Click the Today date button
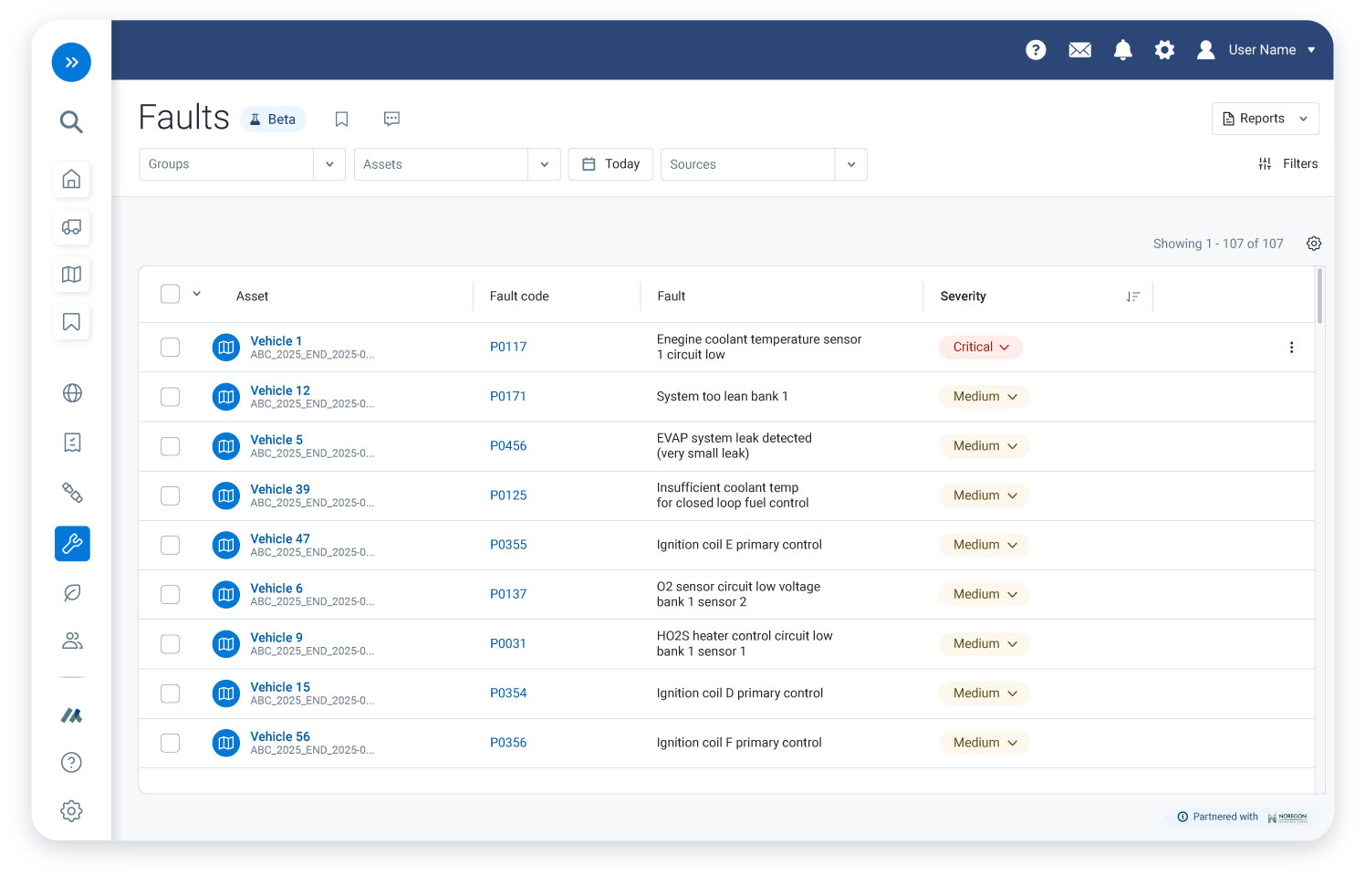Viewport: 1365px width, 896px height. click(x=610, y=164)
